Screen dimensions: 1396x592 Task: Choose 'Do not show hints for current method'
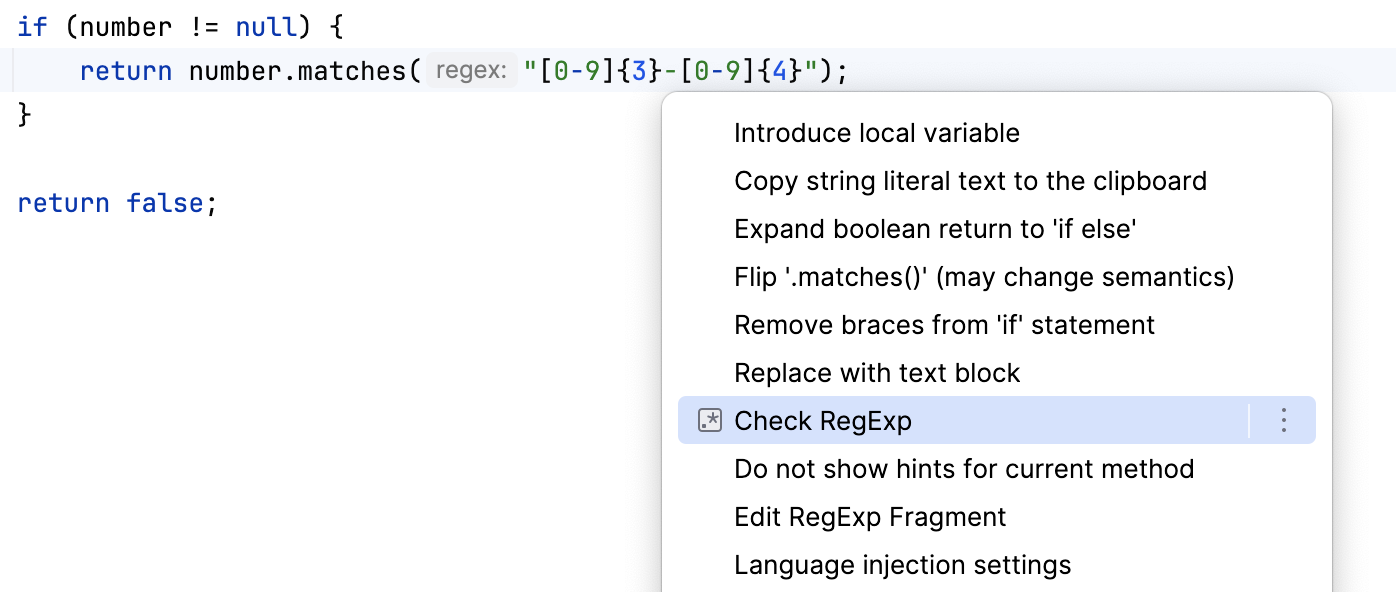coord(964,468)
